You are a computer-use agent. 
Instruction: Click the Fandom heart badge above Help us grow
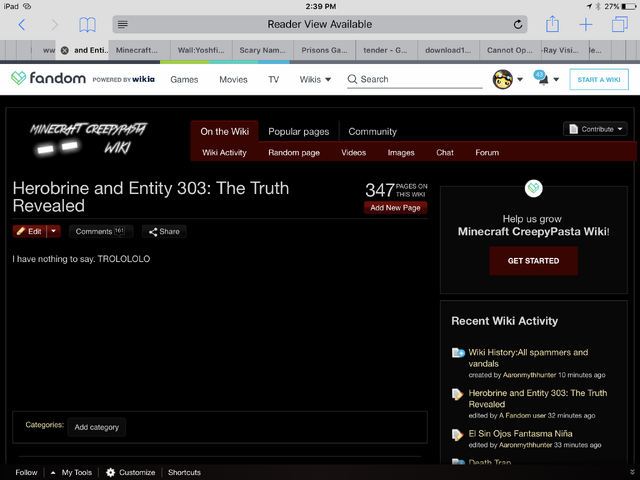click(533, 188)
